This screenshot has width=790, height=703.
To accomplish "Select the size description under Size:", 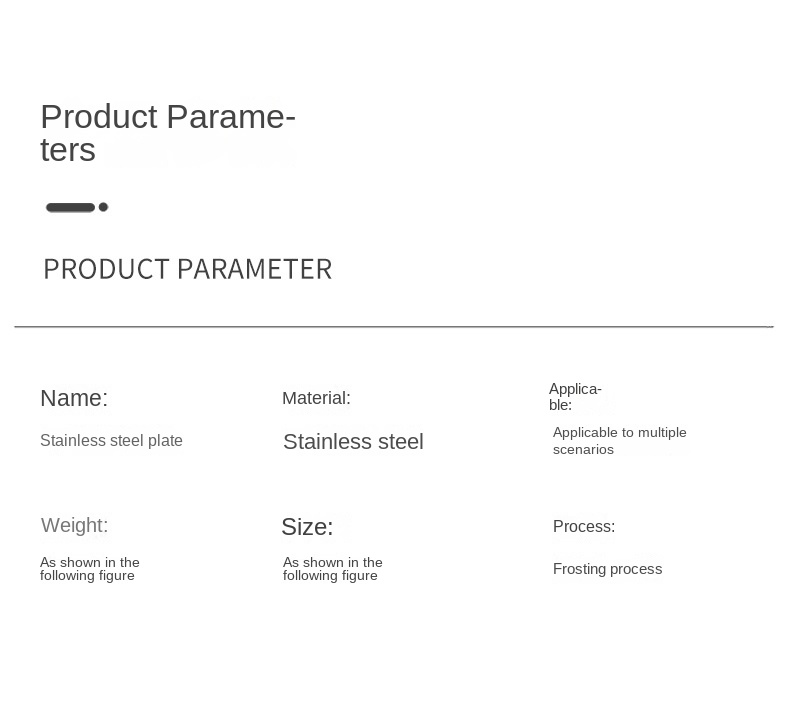I will tap(333, 569).
